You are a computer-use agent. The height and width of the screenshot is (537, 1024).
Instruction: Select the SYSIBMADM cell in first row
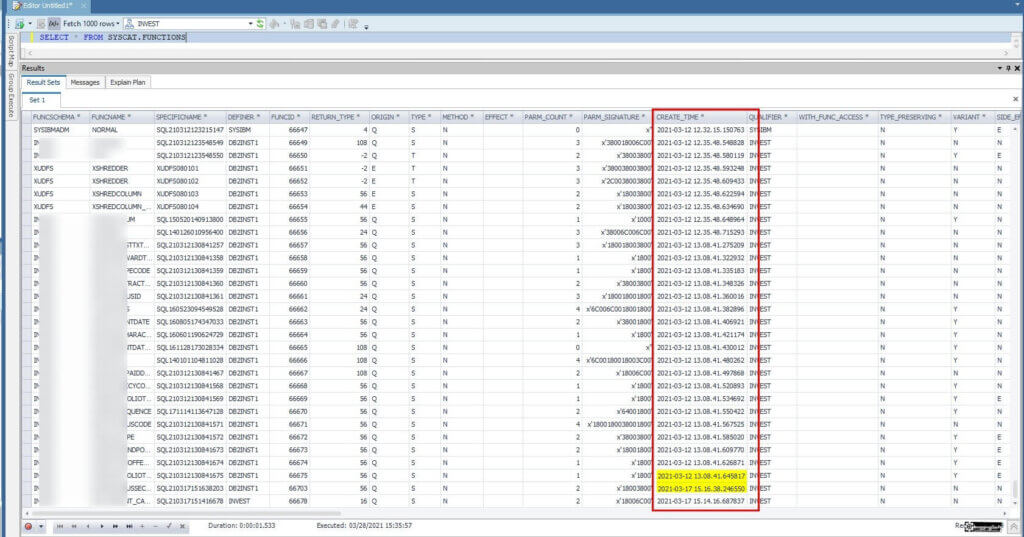(x=59, y=130)
